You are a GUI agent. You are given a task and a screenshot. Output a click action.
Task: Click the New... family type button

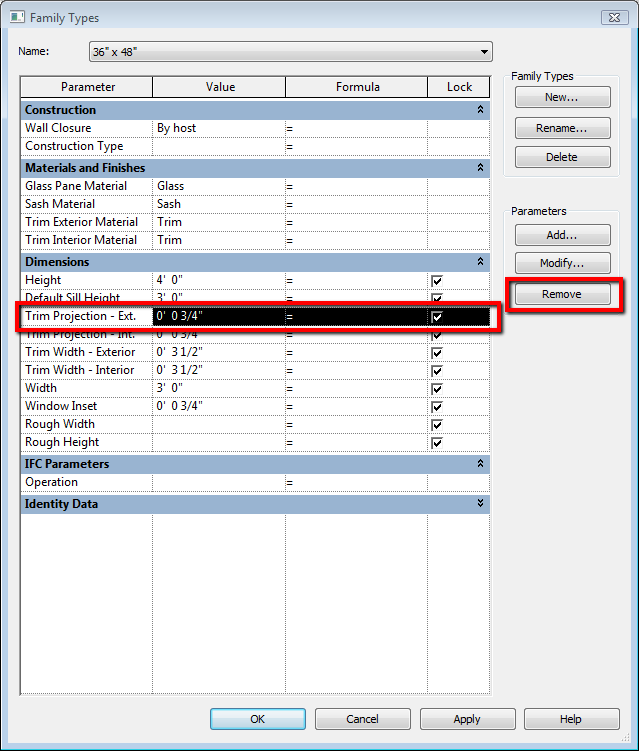562,97
